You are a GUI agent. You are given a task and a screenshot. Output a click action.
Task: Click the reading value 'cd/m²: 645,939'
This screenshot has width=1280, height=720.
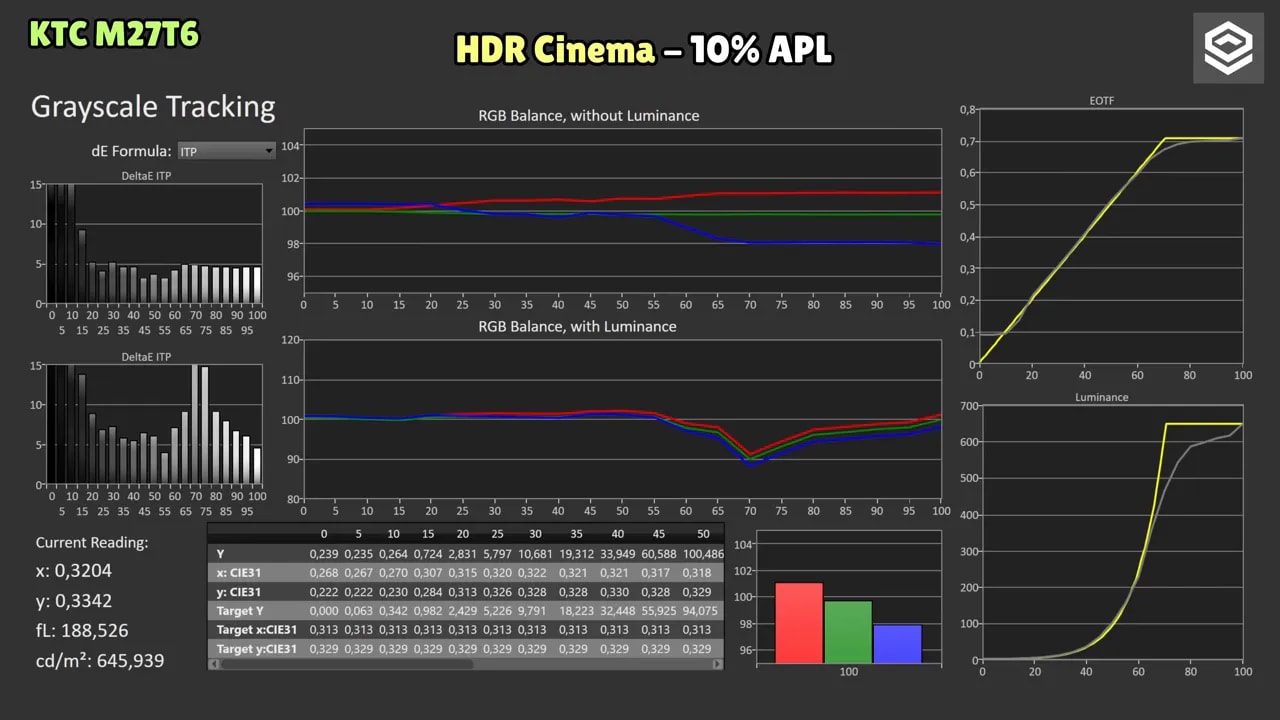[100, 660]
